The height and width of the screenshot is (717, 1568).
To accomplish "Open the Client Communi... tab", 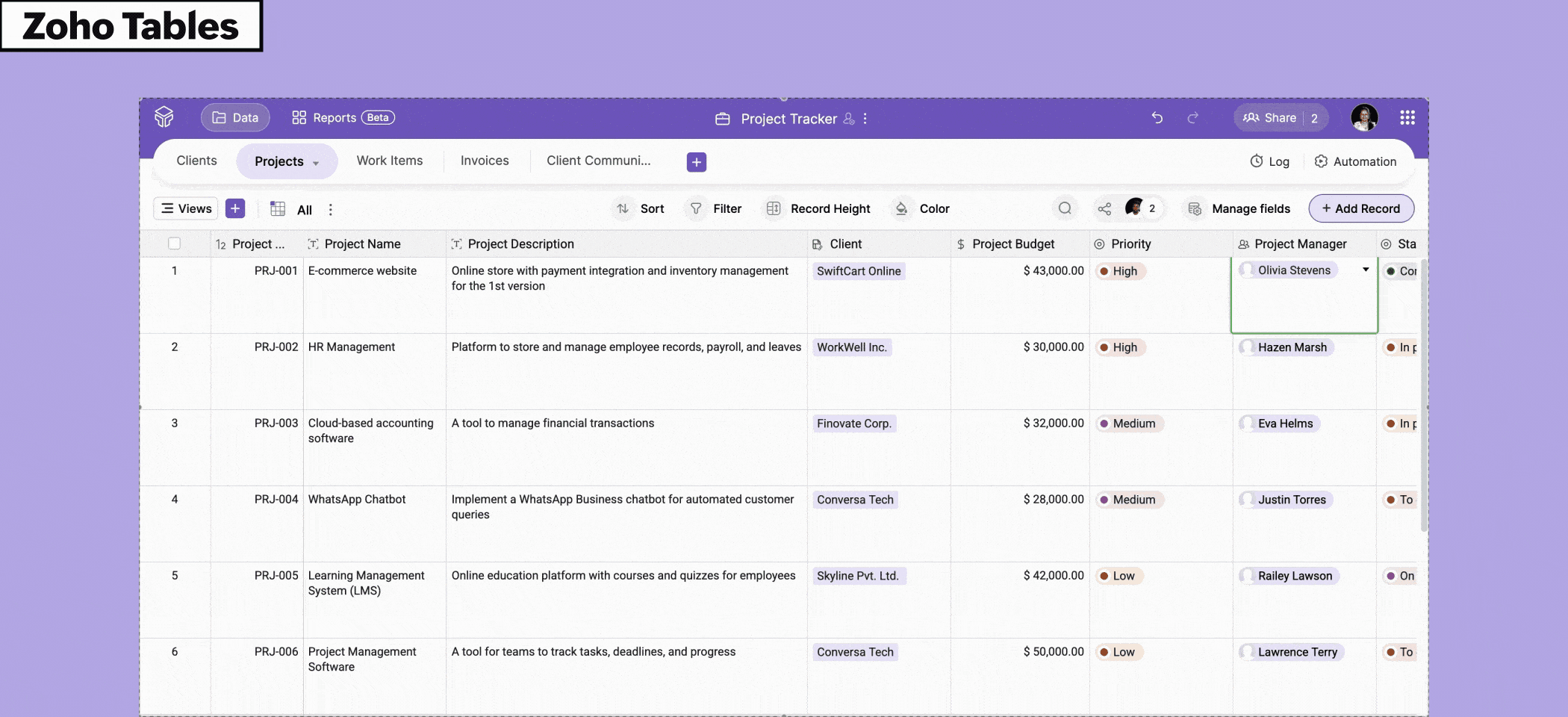I will click(x=599, y=161).
